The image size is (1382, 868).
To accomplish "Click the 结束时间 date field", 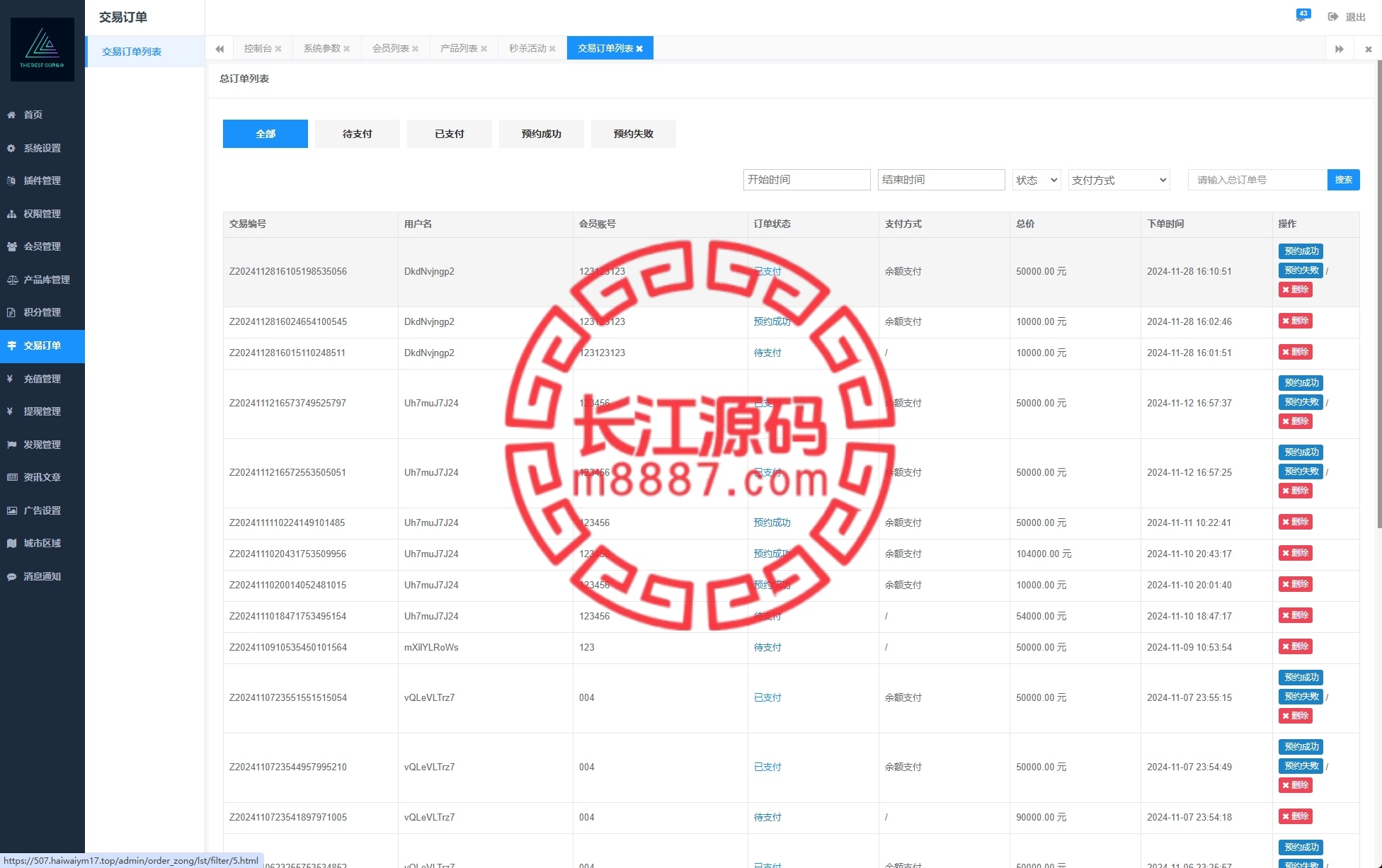I will click(x=942, y=180).
